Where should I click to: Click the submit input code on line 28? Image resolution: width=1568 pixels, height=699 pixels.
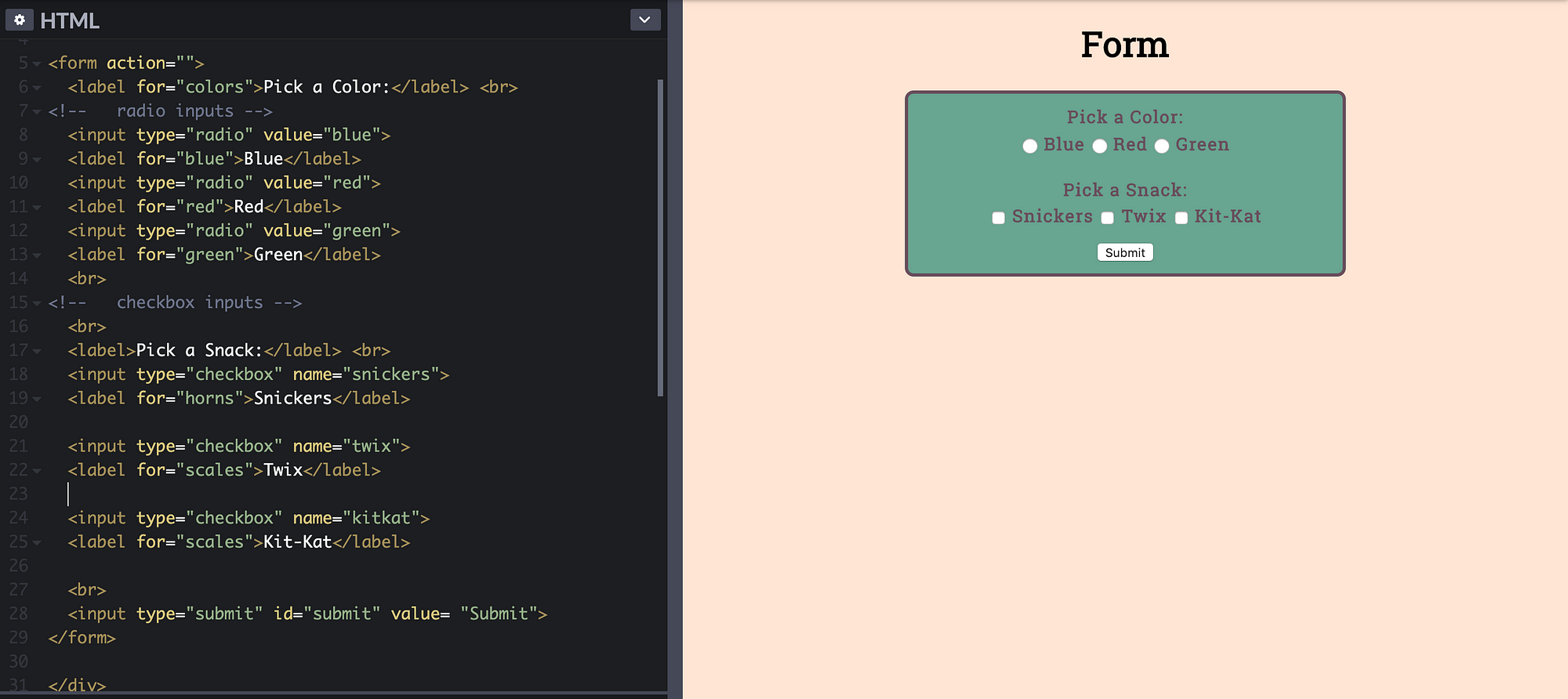click(307, 614)
